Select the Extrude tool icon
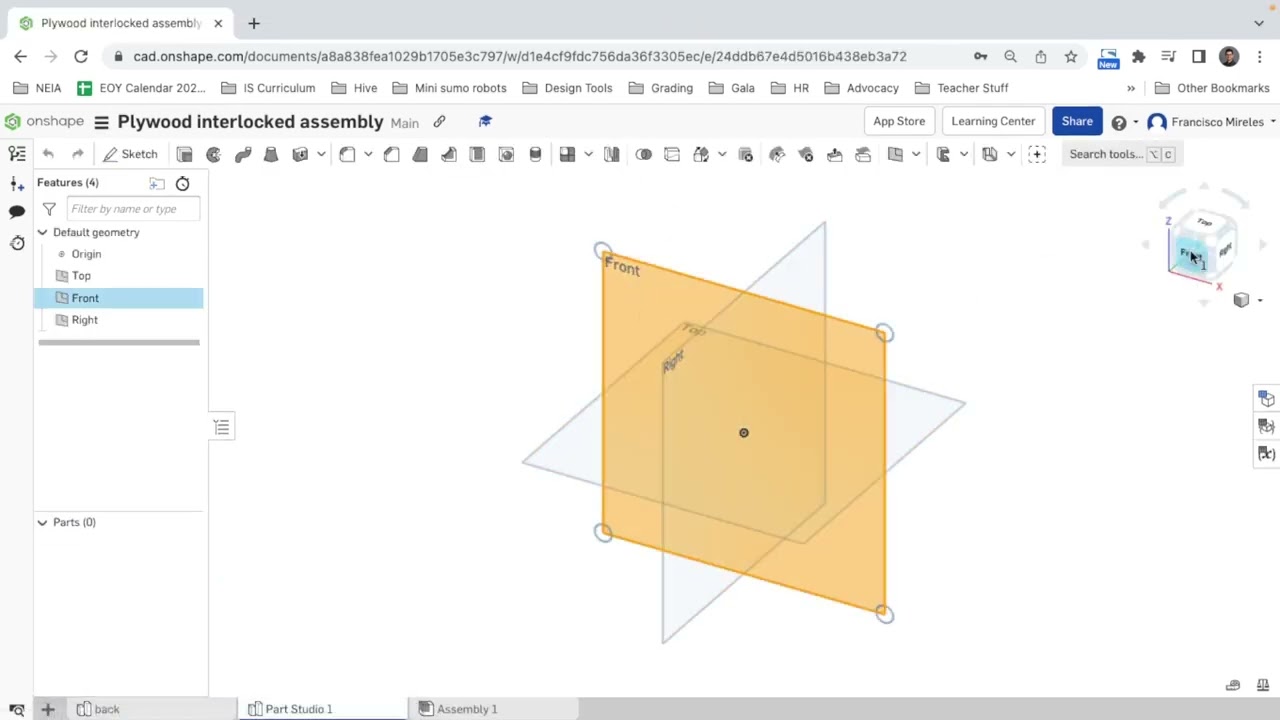Viewport: 1280px width, 720px height. [x=185, y=154]
